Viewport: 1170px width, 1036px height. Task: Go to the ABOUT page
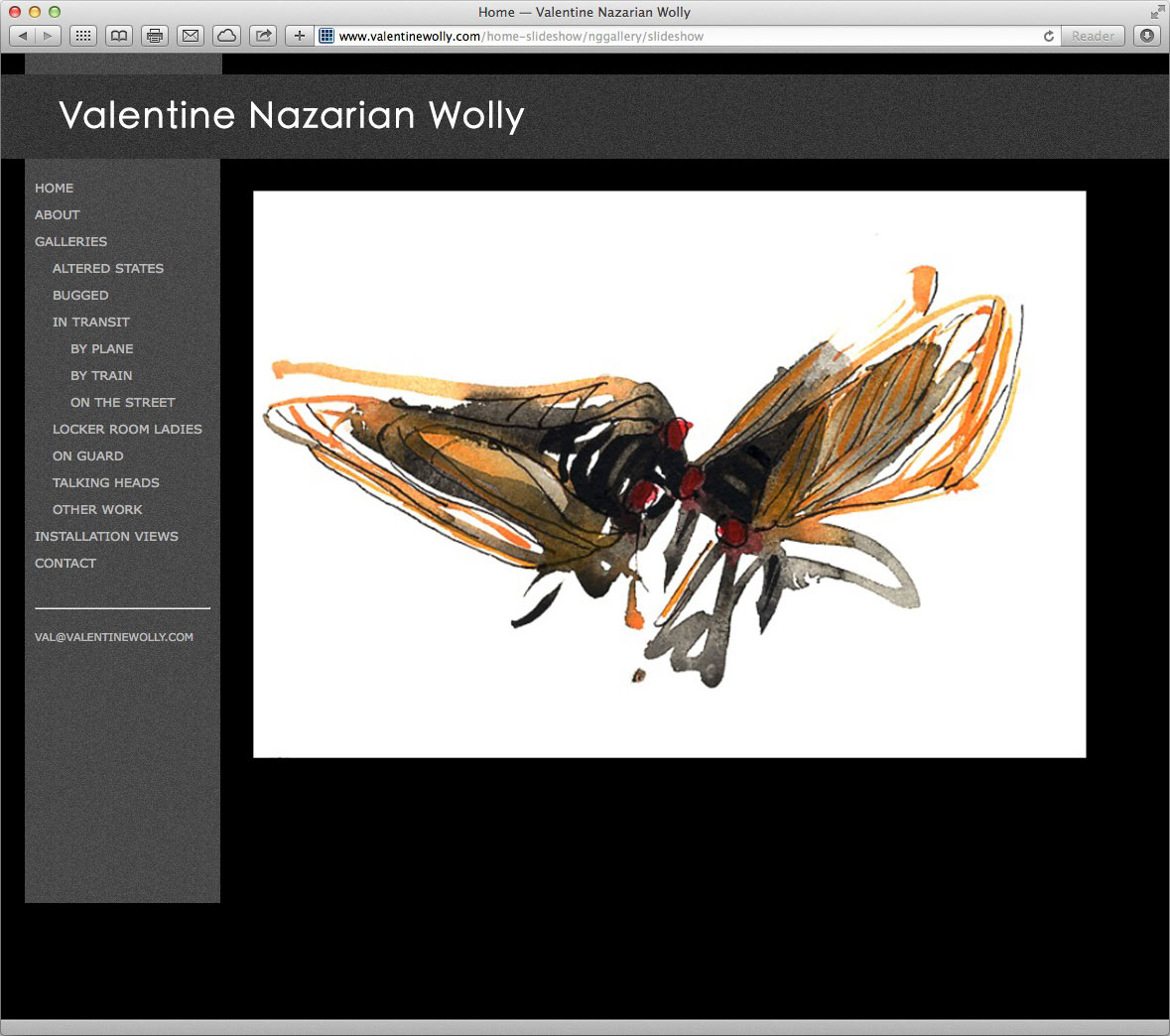point(57,214)
